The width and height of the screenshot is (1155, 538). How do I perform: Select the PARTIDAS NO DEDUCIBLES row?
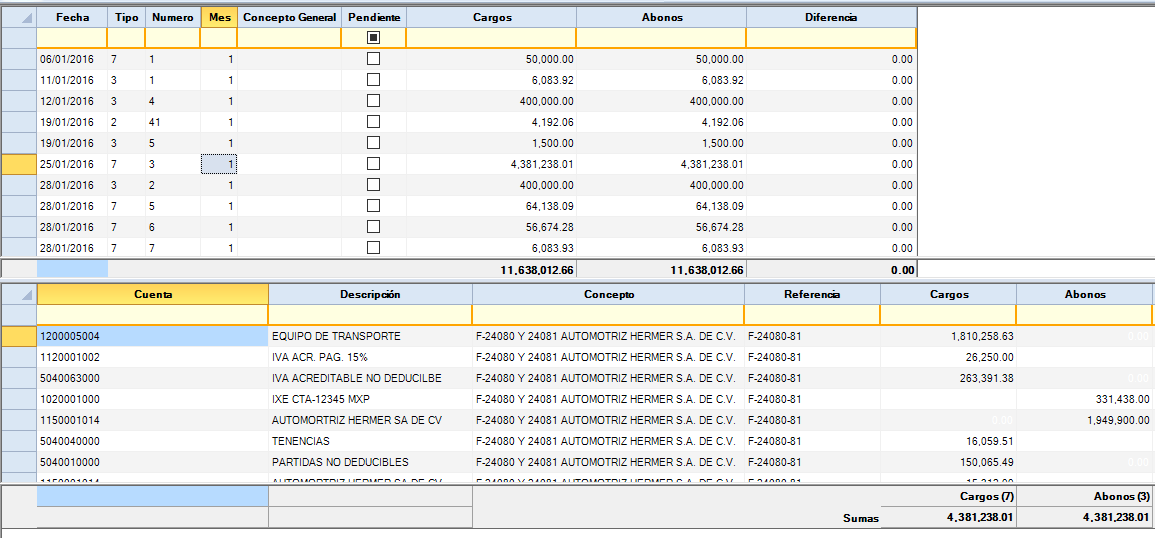pyautogui.click(x=340, y=462)
